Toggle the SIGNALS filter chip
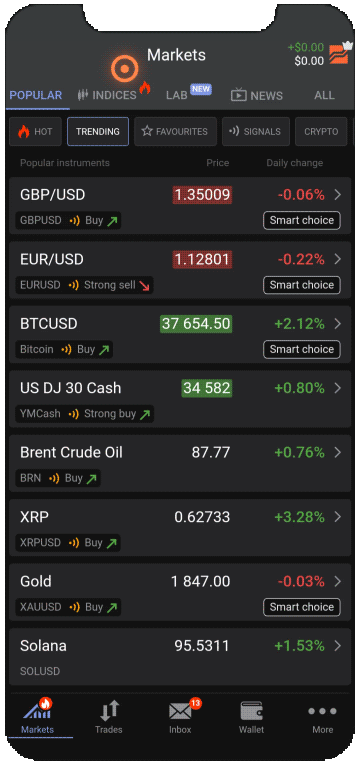The width and height of the screenshot is (360, 765). click(x=256, y=132)
